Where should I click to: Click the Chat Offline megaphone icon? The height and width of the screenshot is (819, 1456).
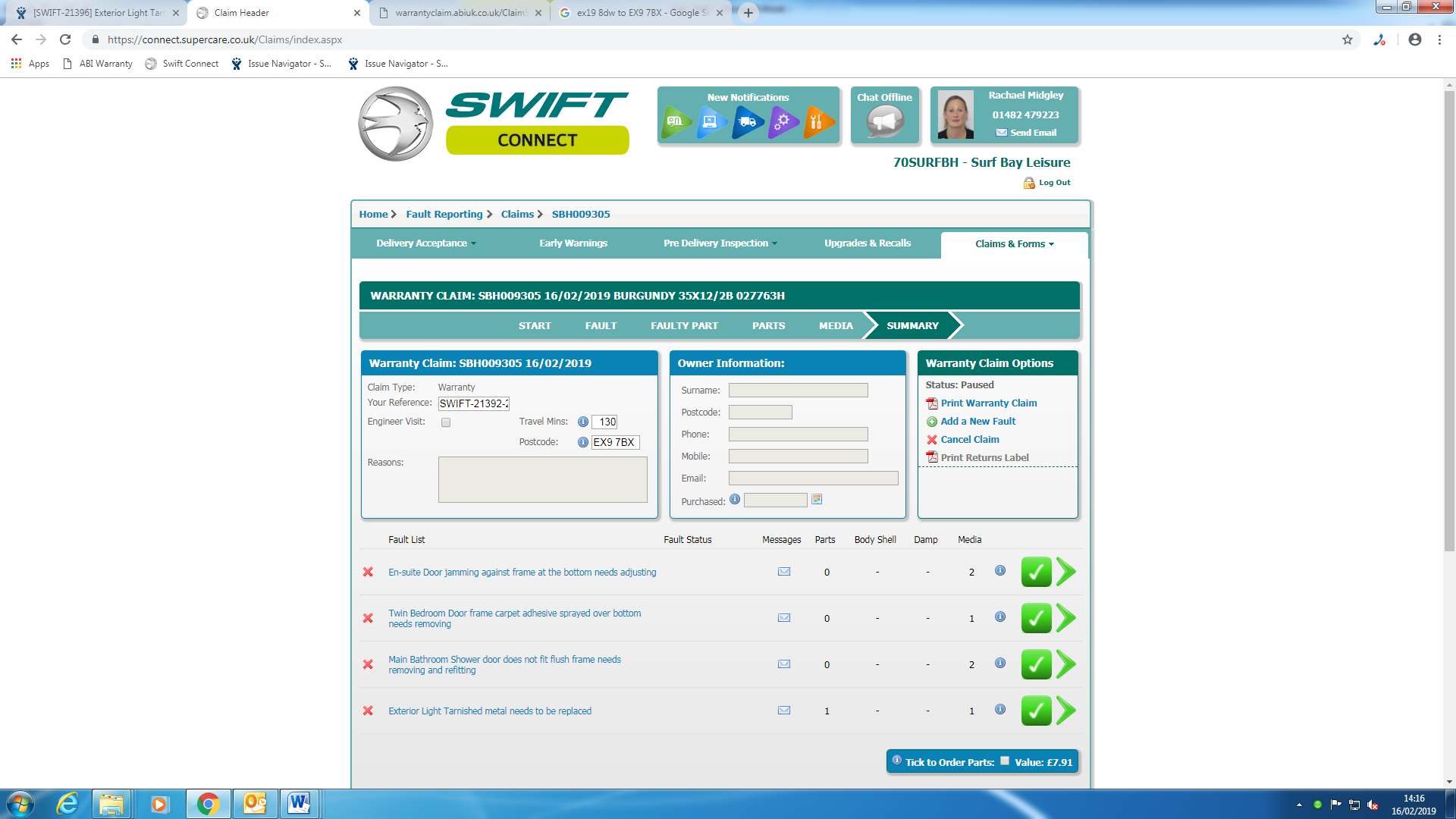[884, 121]
